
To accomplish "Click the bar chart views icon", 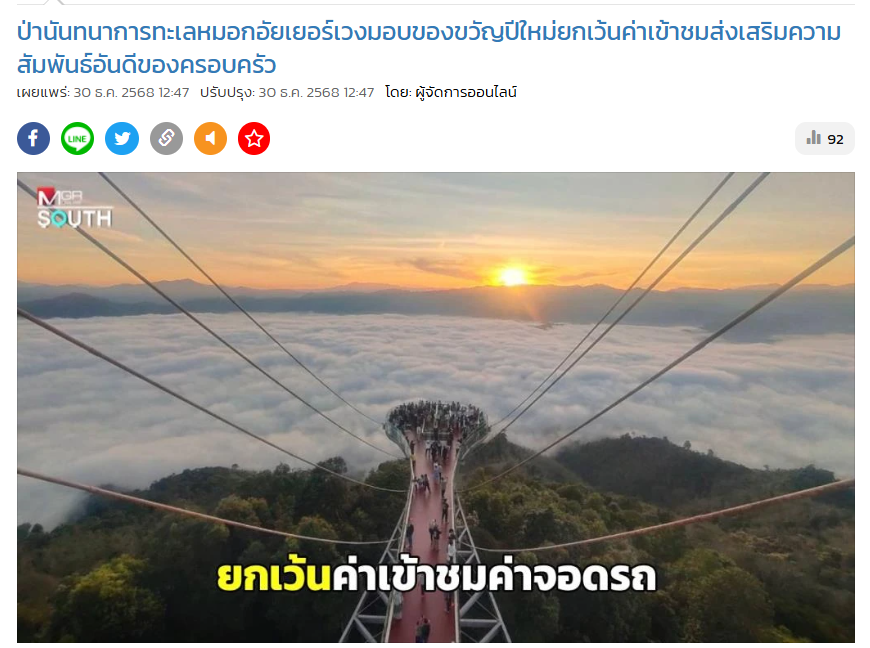I will (x=813, y=138).
